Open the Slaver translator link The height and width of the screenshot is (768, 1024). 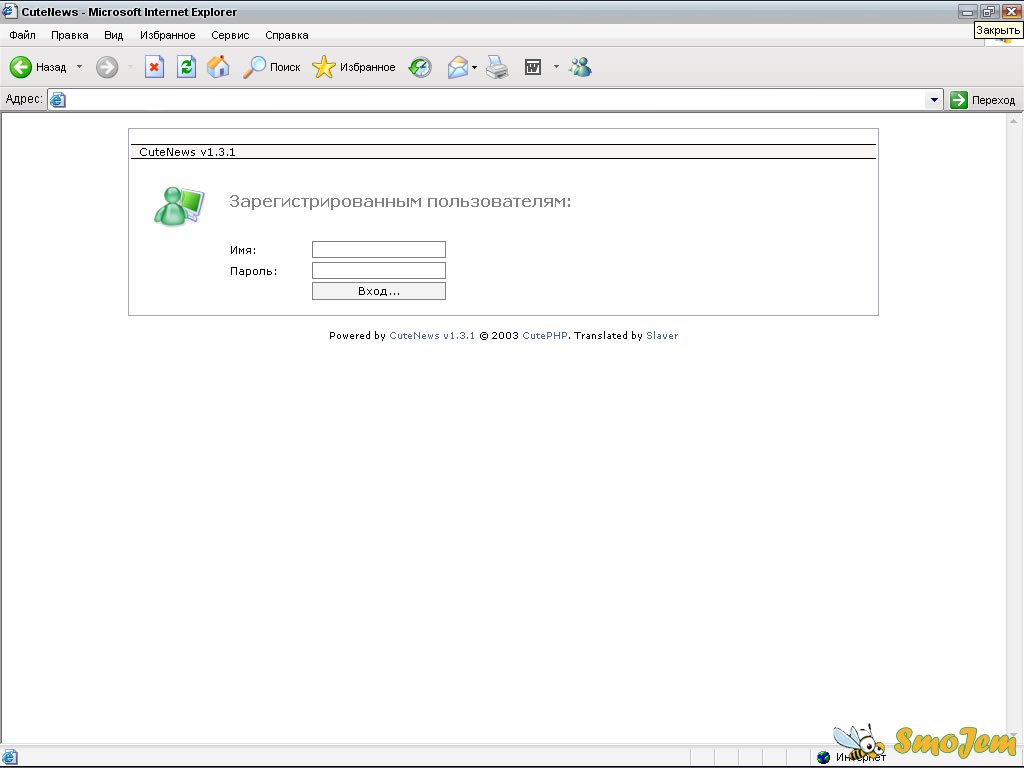coord(662,336)
